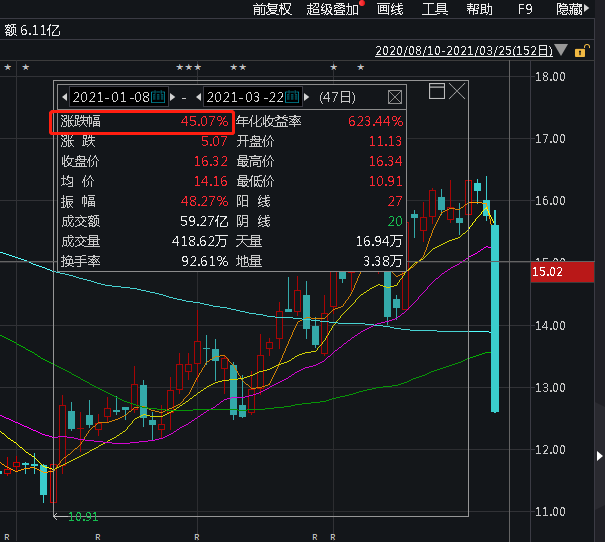Viewport: 605px width, 542px height.
Task: Select the 振幅 value 48.27%
Action: click(204, 201)
